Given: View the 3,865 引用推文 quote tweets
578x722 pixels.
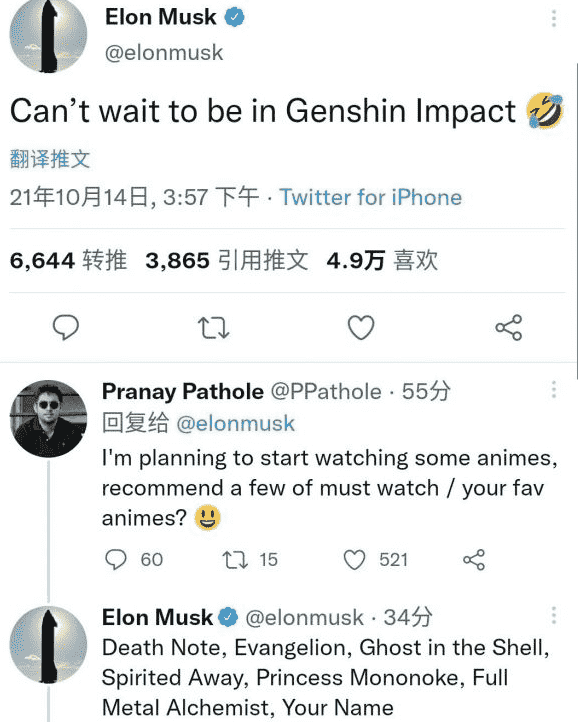Looking at the screenshot, I should click(x=227, y=260).
